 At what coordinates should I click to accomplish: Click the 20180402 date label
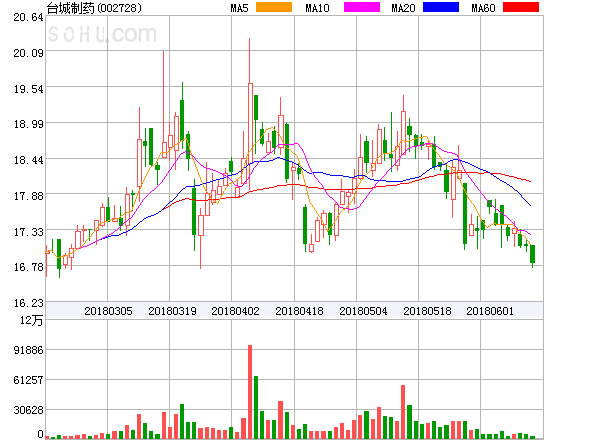(x=235, y=311)
